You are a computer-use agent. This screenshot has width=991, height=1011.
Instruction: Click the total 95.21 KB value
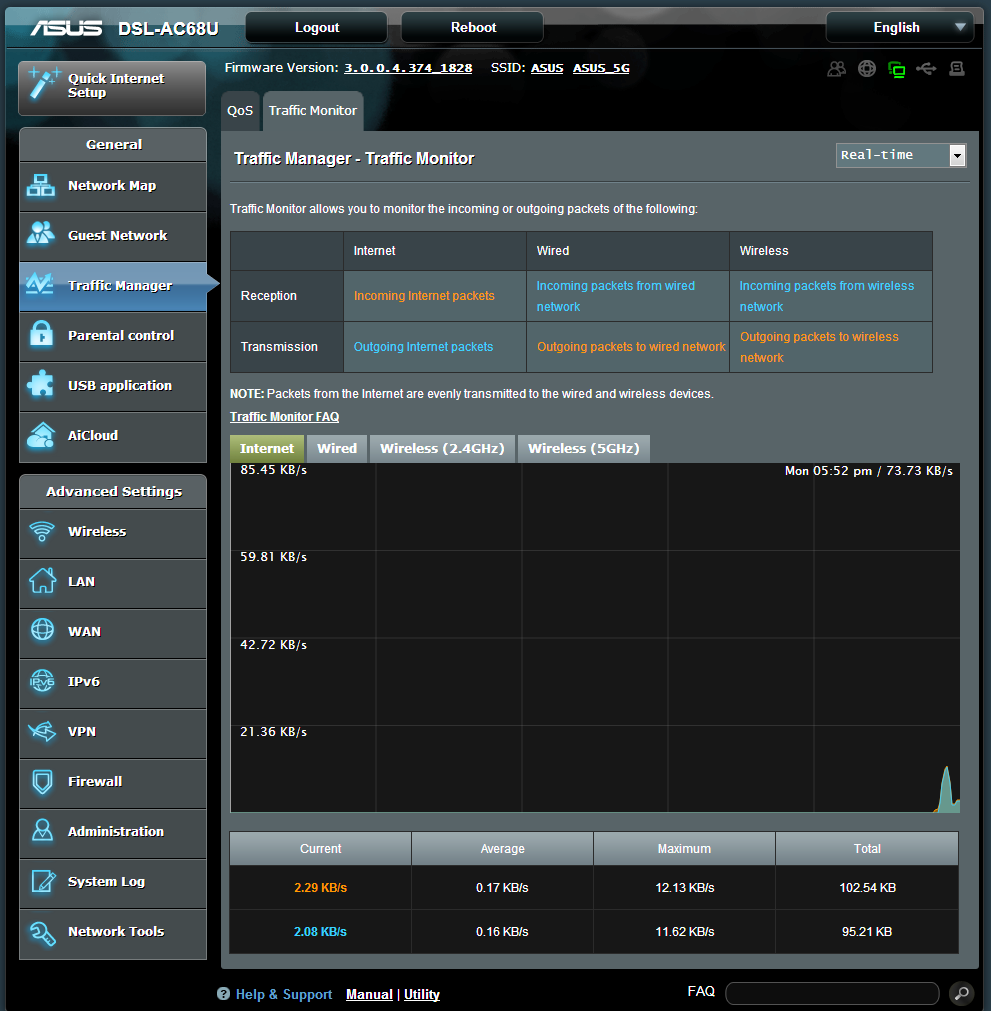click(867, 932)
